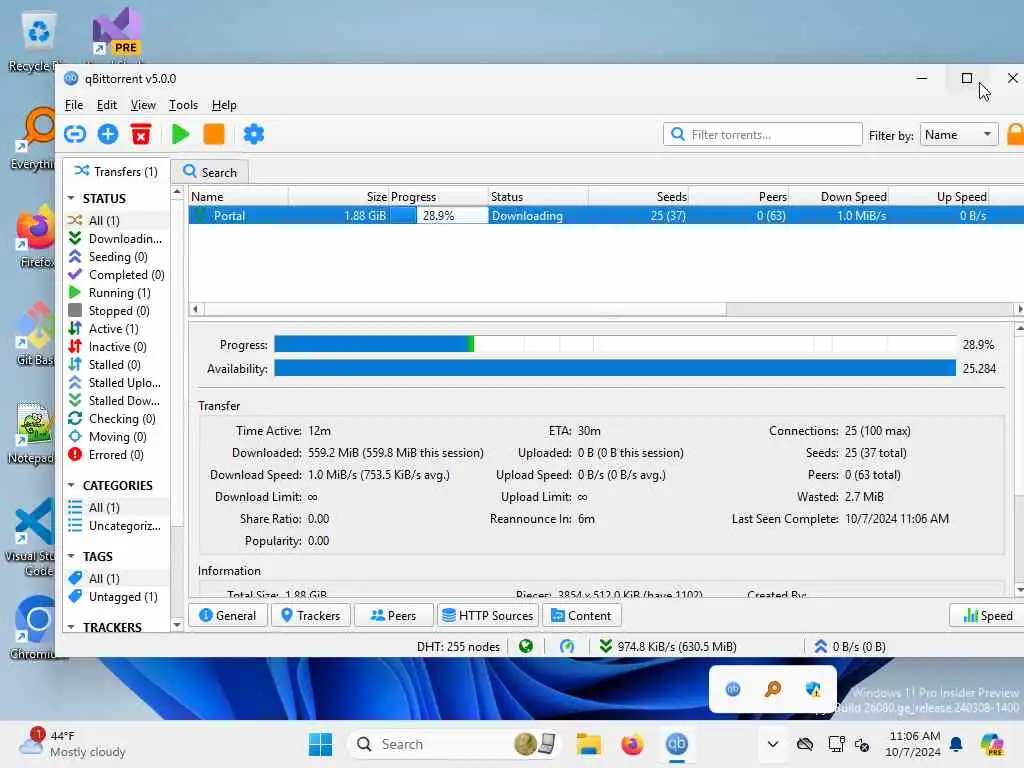Filter by Stalled (0) status

(x=116, y=364)
